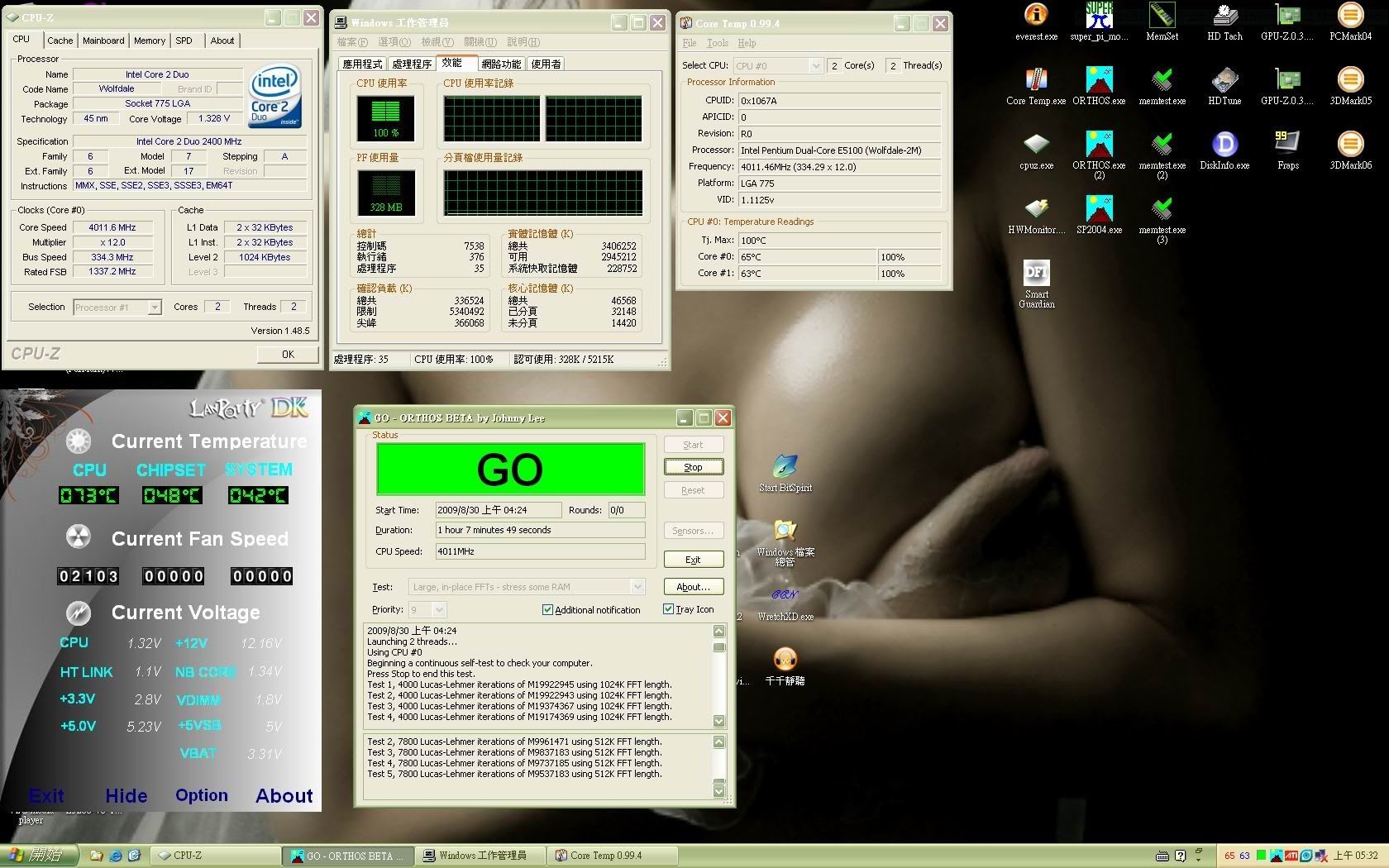The width and height of the screenshot is (1389, 868).
Task: Open the Help menu in Core Temp
Action: pyautogui.click(x=747, y=43)
